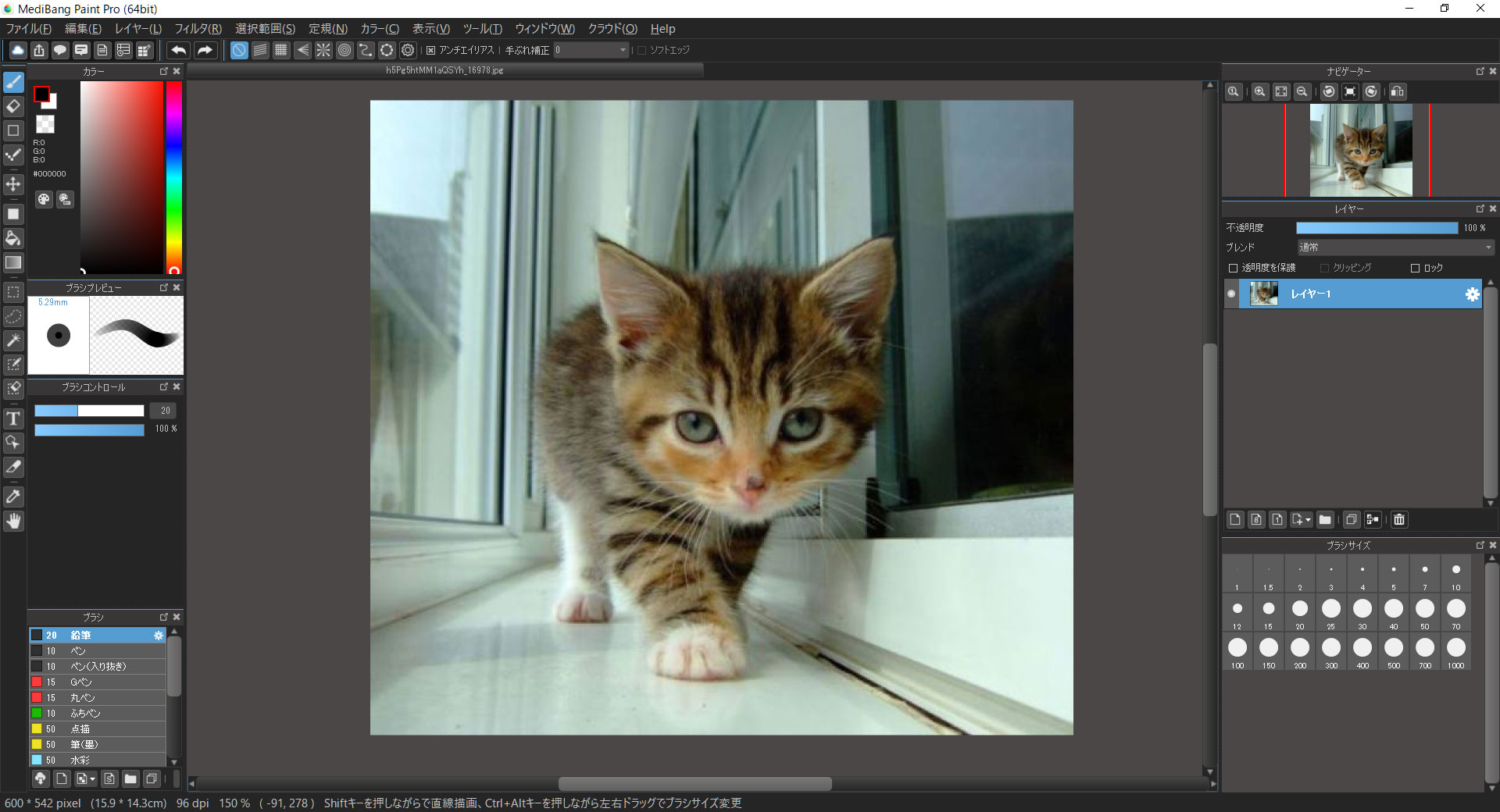Click the Redo arrow in toolbar
Image resolution: width=1500 pixels, height=812 pixels.
tap(205, 50)
